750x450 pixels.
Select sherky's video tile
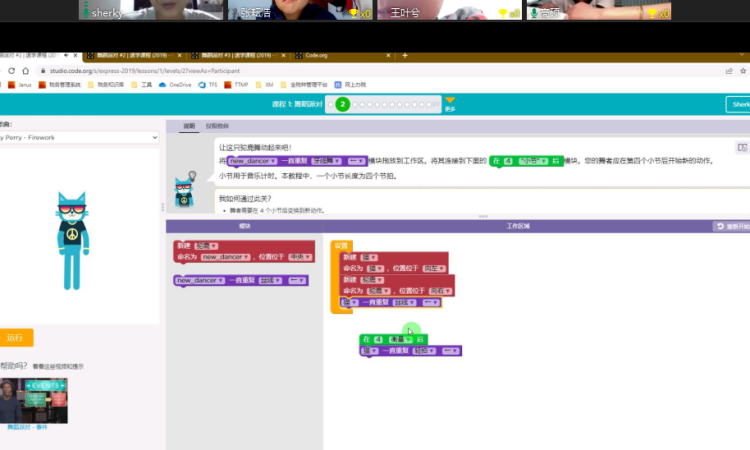click(x=151, y=10)
